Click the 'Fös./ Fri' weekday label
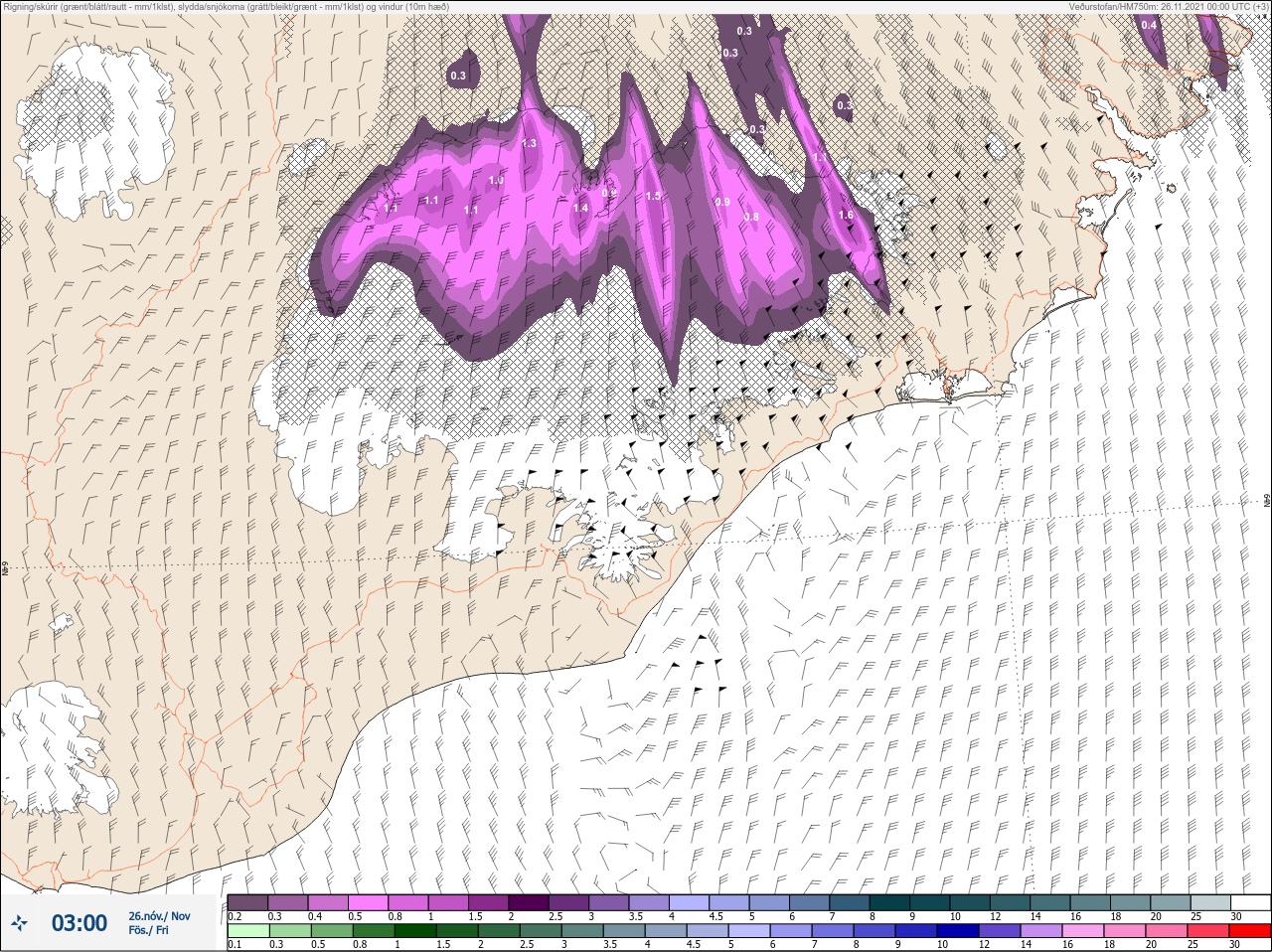The image size is (1272, 952). coord(148,931)
